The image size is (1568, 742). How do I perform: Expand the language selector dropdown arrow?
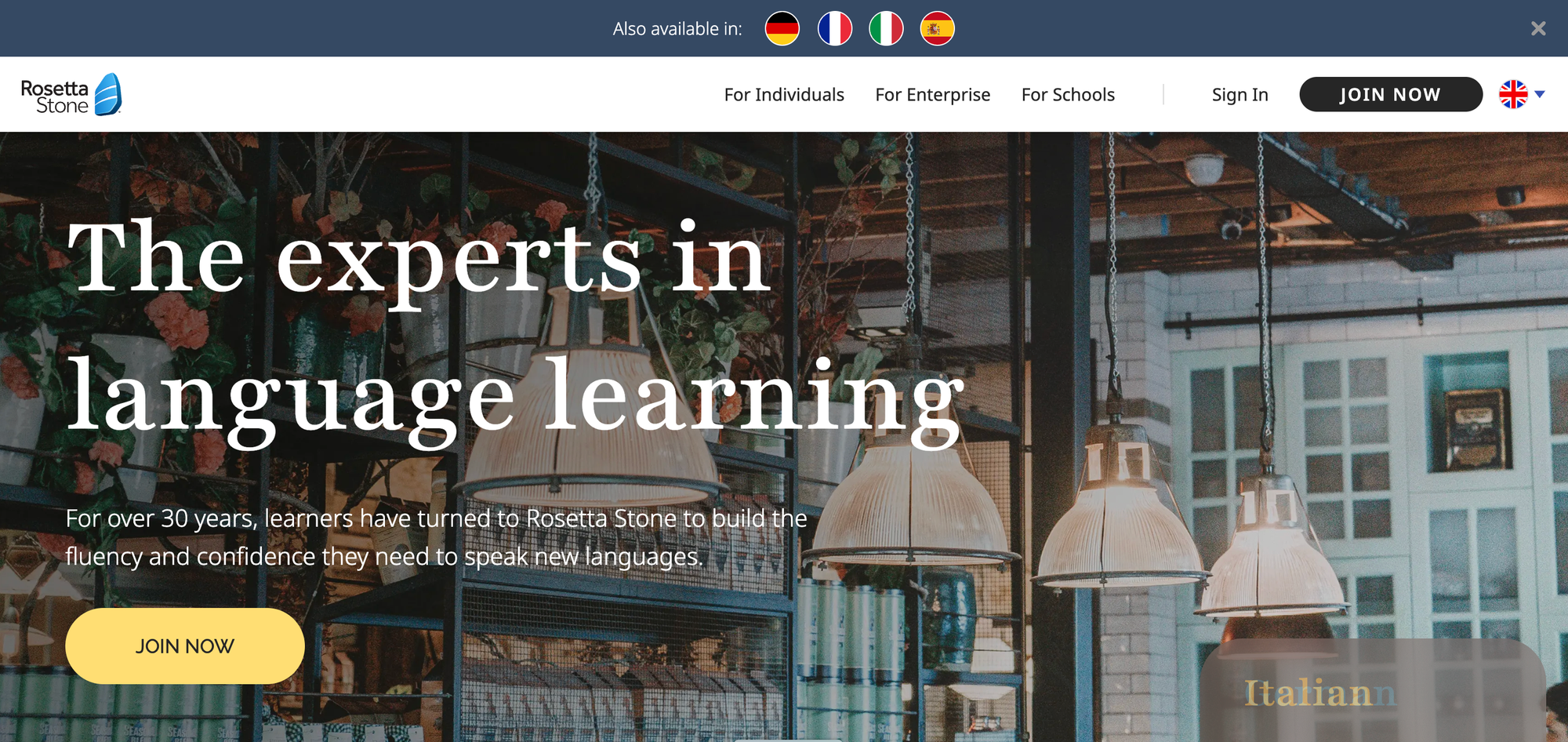tap(1540, 94)
